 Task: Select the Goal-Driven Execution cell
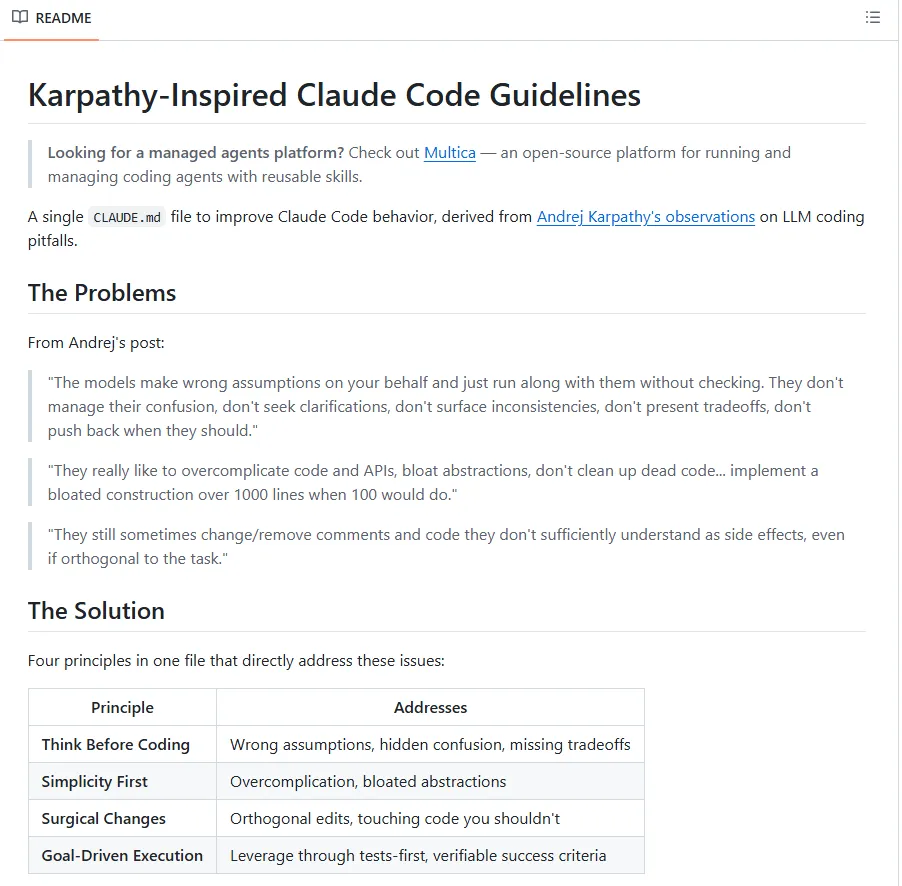point(122,855)
